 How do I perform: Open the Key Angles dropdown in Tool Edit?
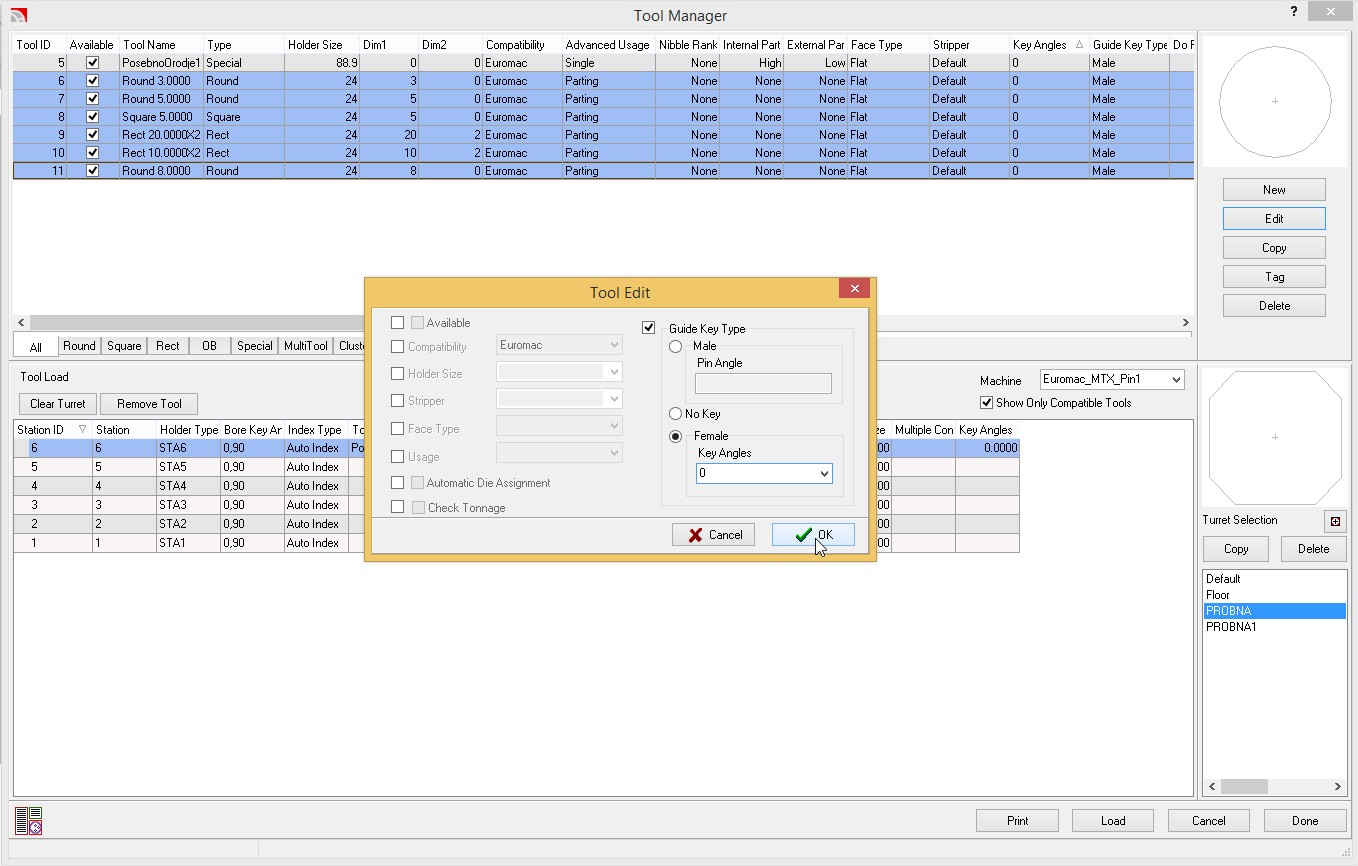[824, 474]
